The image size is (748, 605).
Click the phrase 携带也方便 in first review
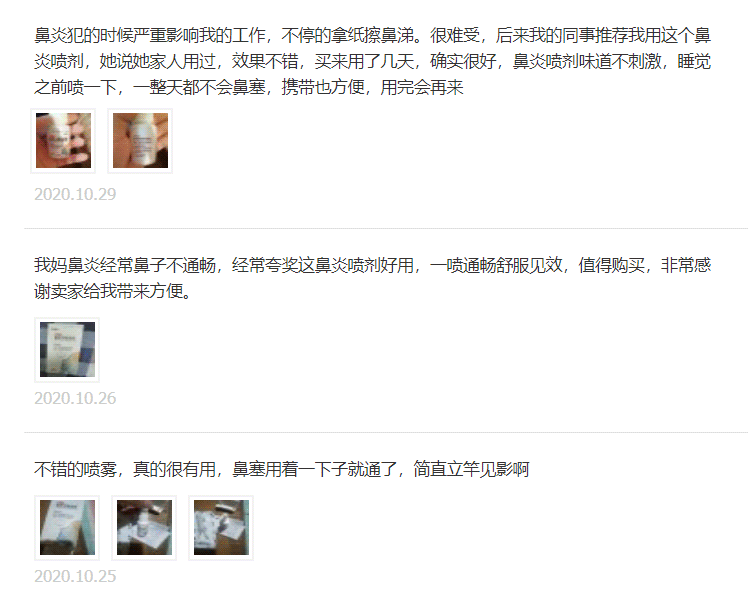[323, 87]
